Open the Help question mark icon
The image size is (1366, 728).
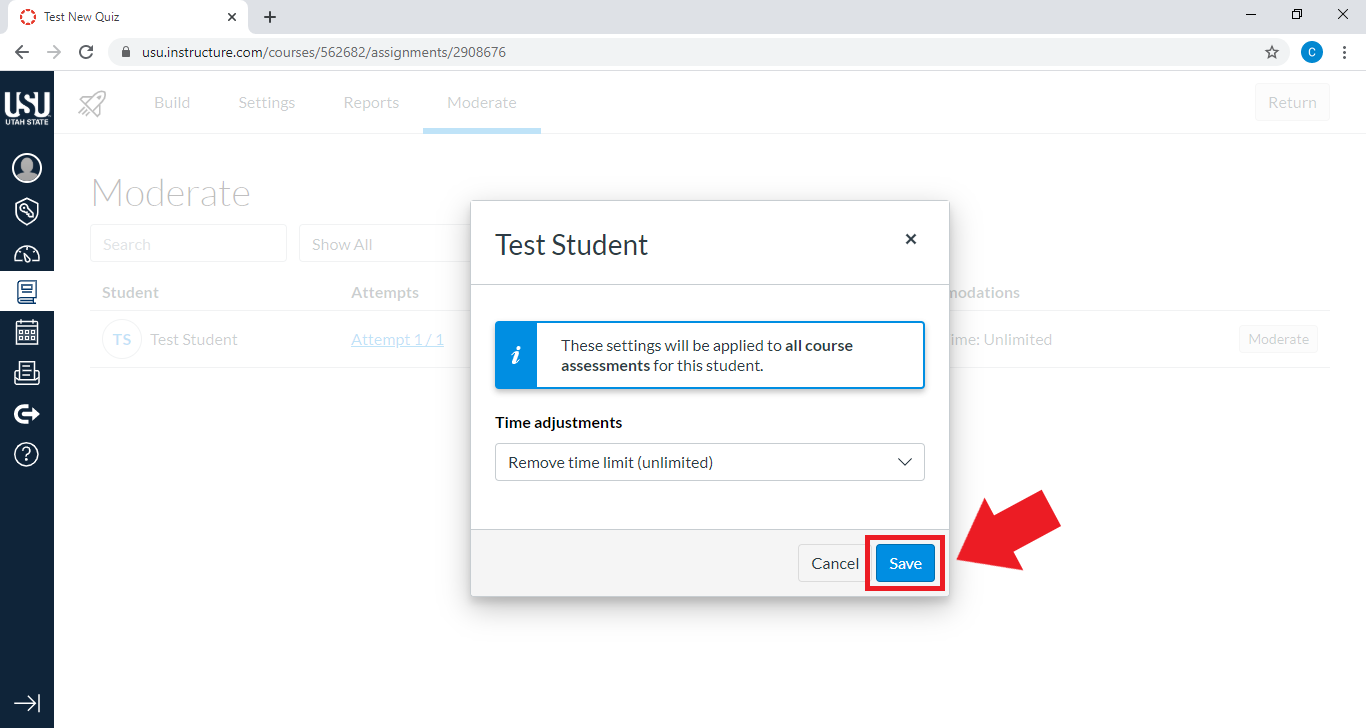point(27,455)
